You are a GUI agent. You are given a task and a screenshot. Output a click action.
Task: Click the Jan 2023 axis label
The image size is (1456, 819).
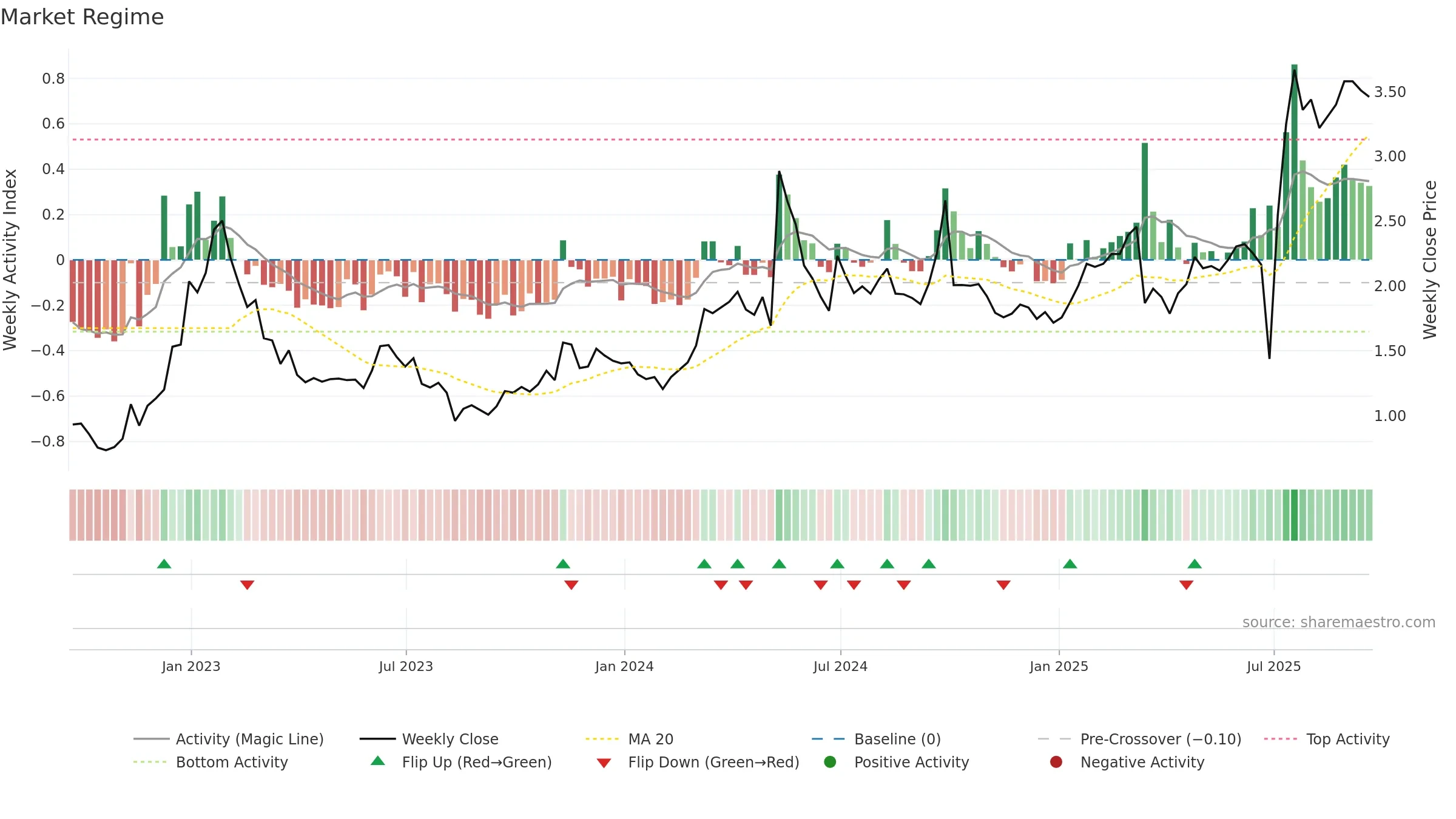191,666
